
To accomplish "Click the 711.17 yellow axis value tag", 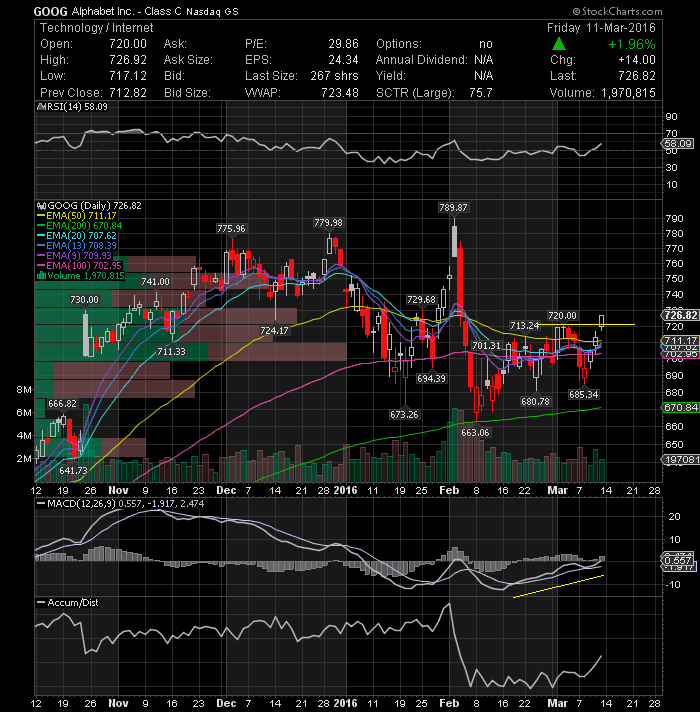I will (681, 341).
